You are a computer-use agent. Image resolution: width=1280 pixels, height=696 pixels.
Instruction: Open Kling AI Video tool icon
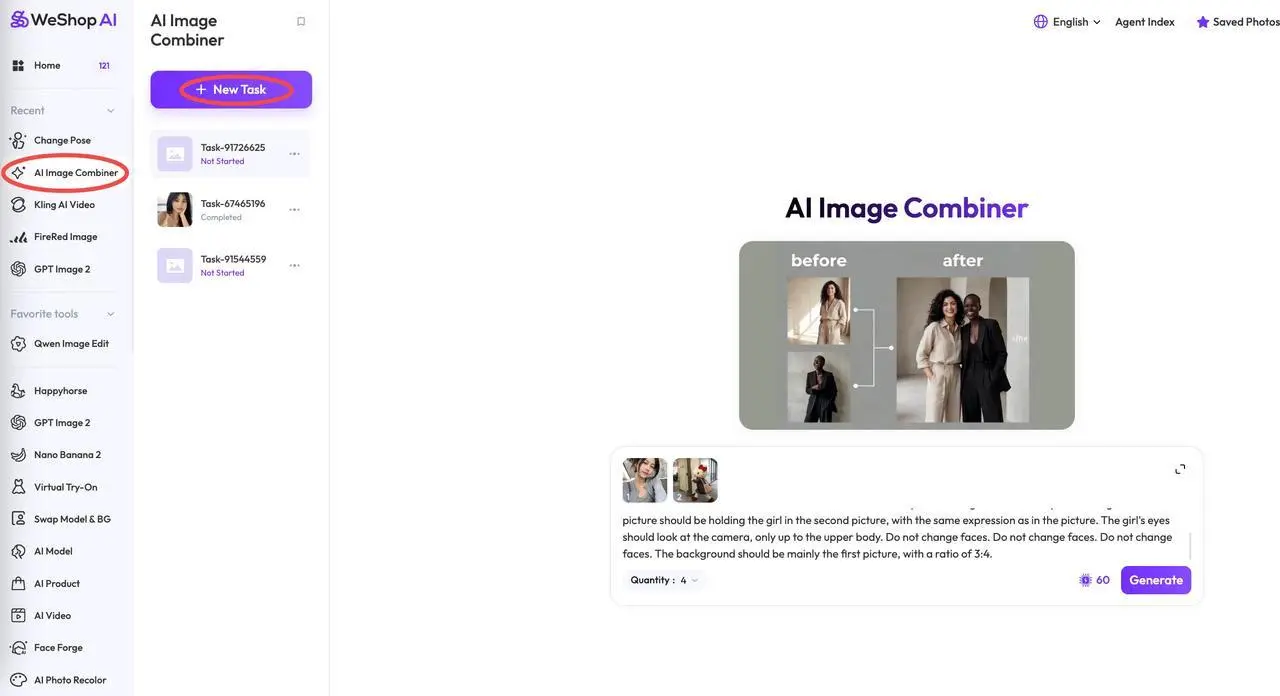point(18,205)
